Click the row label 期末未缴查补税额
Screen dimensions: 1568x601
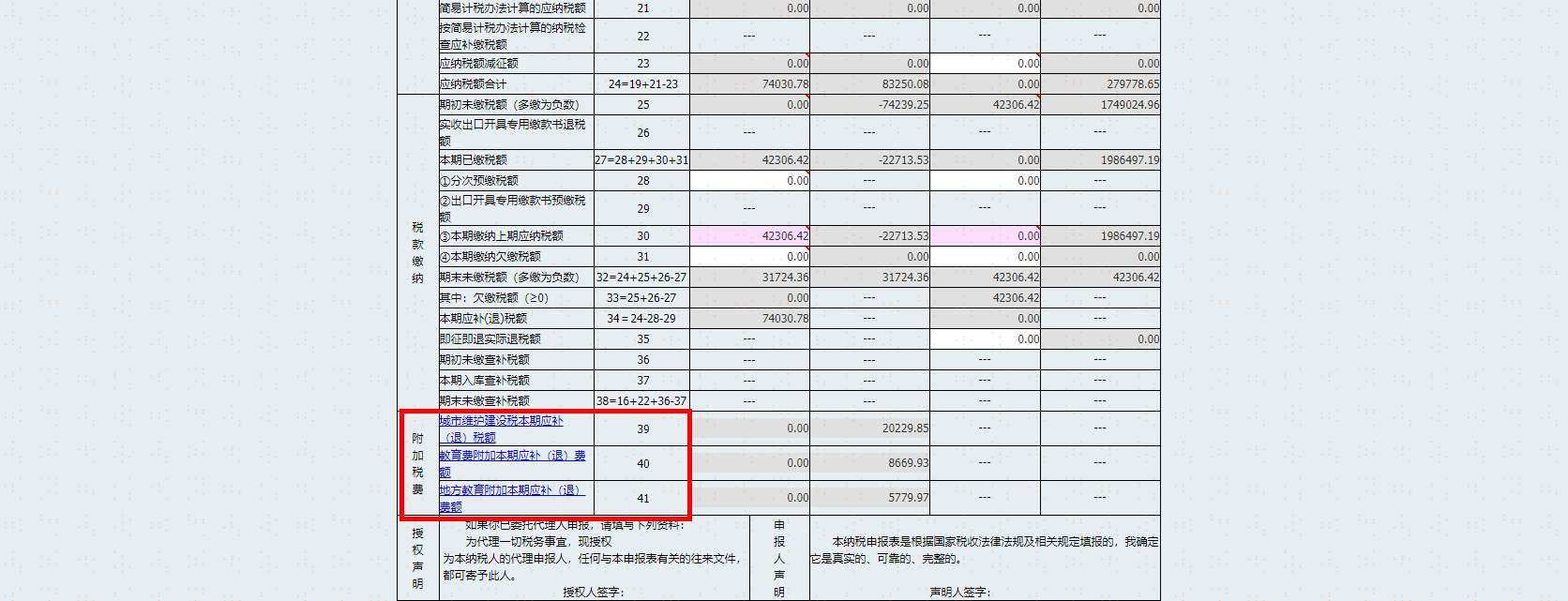click(x=485, y=400)
